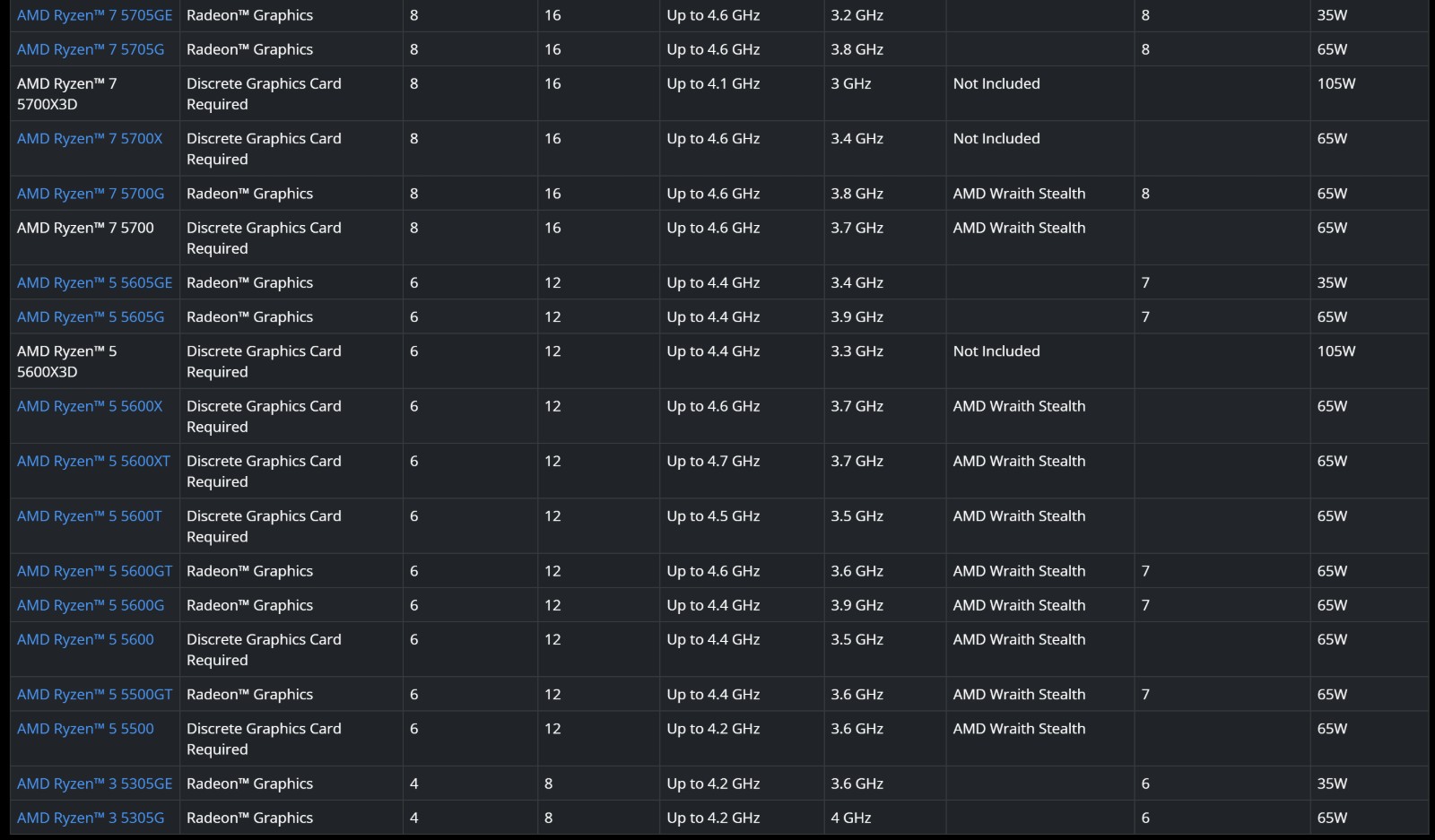Open the AMD Ryzen 5 5600X link
The height and width of the screenshot is (840, 1435).
tap(90, 406)
